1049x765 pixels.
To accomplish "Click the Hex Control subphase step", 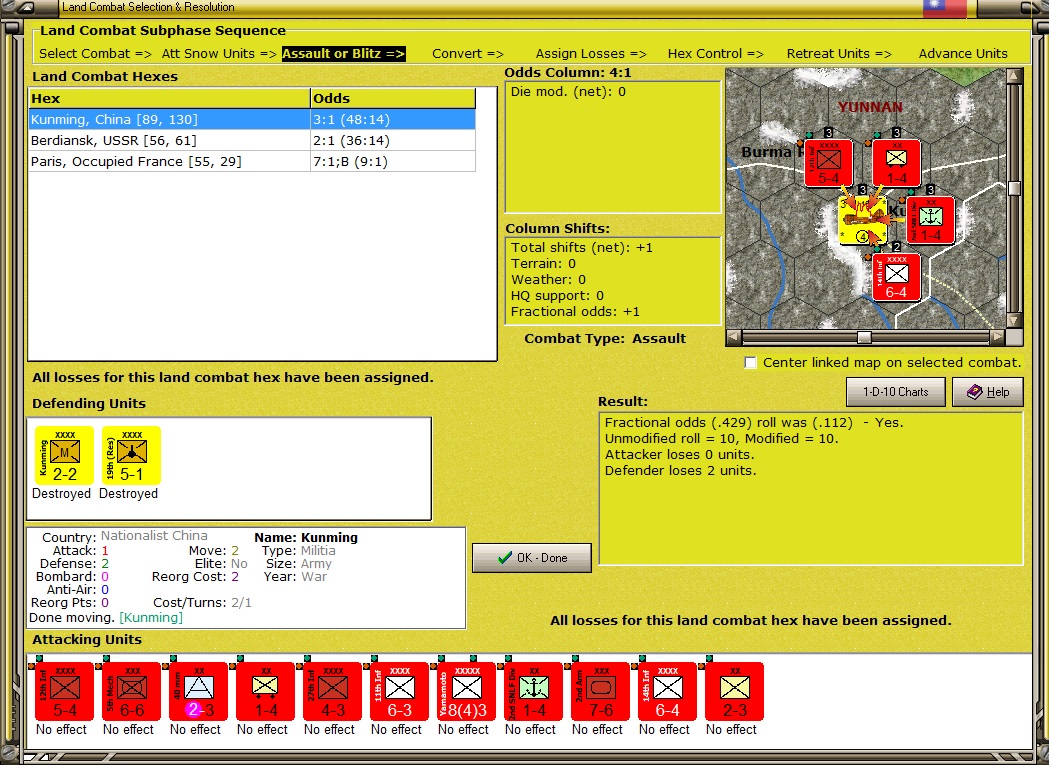I will click(x=715, y=54).
